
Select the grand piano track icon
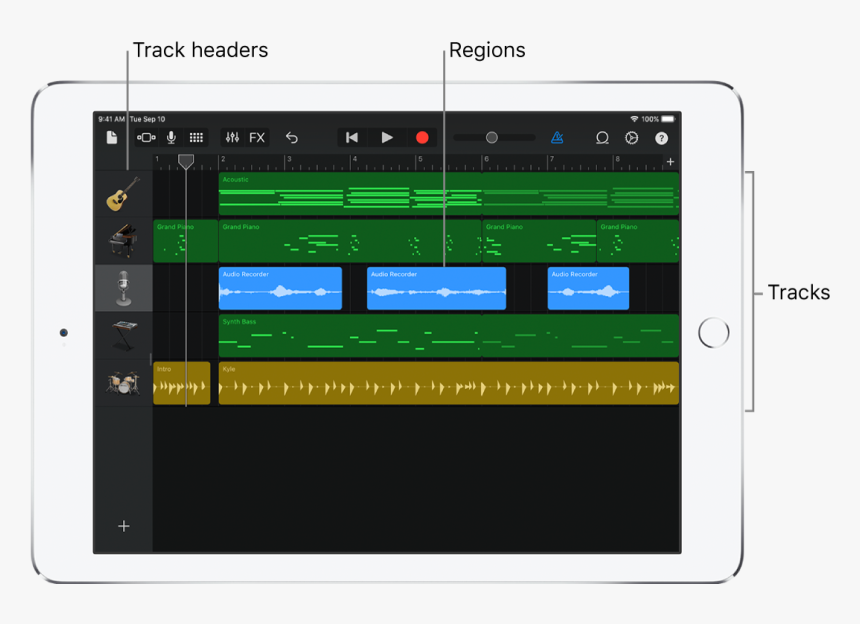pyautogui.click(x=122, y=241)
